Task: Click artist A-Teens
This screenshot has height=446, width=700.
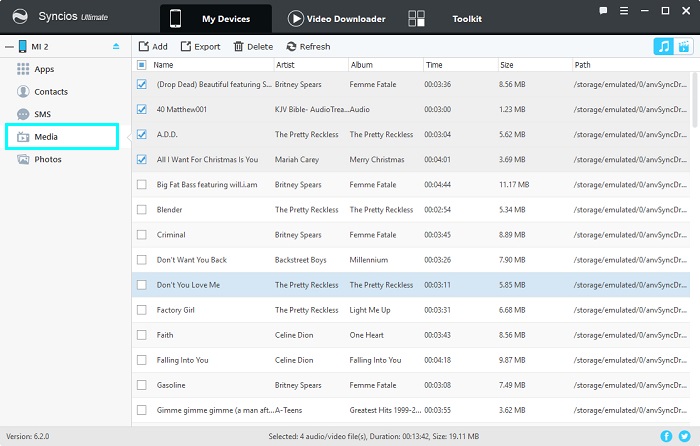Action: pos(288,410)
